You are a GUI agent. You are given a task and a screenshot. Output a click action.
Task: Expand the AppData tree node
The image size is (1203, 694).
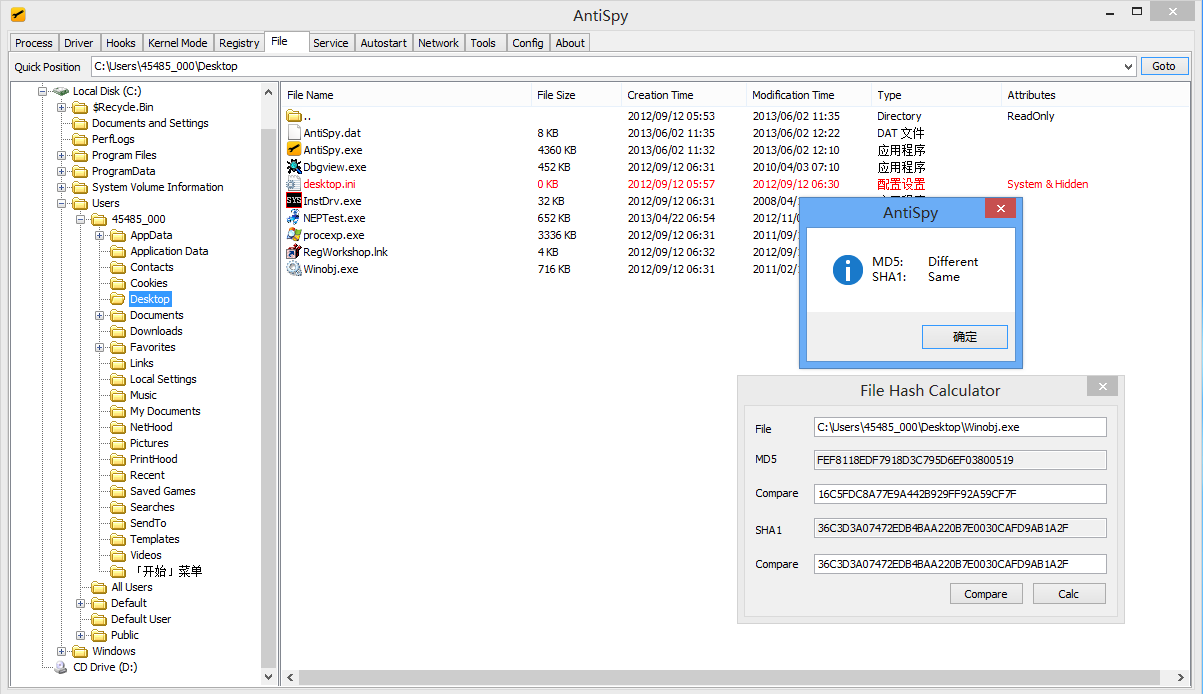tap(100, 235)
